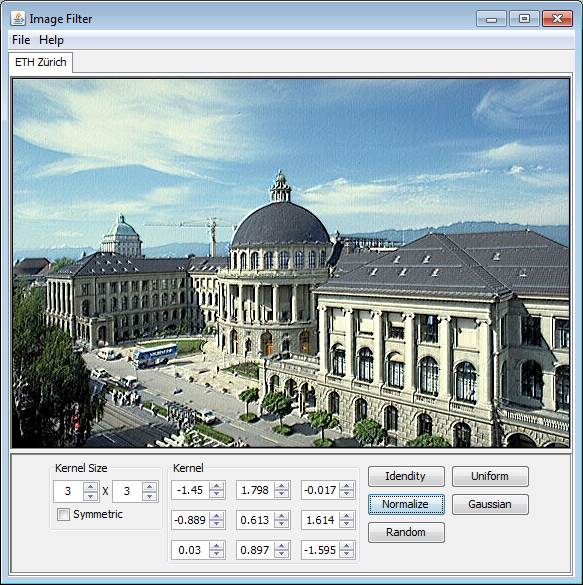
Task: Decrement the -0.889 kernel value
Action: tap(216, 525)
